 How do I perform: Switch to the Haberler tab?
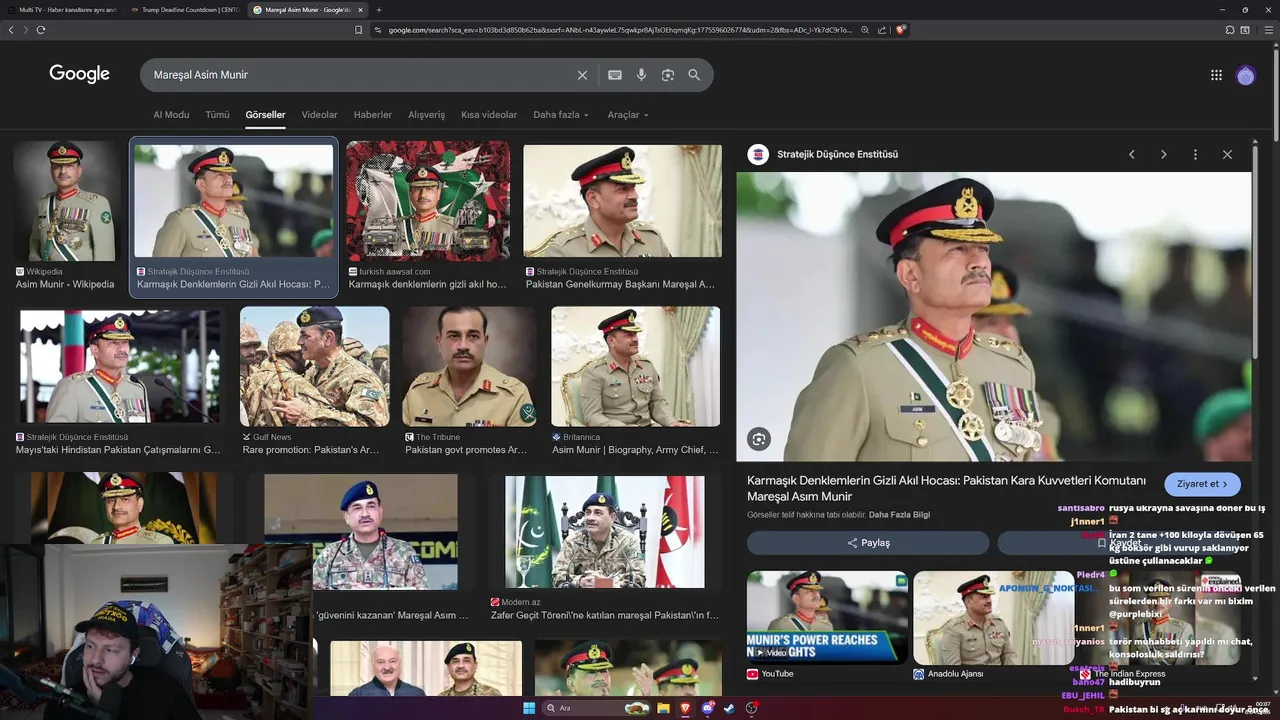tap(373, 115)
